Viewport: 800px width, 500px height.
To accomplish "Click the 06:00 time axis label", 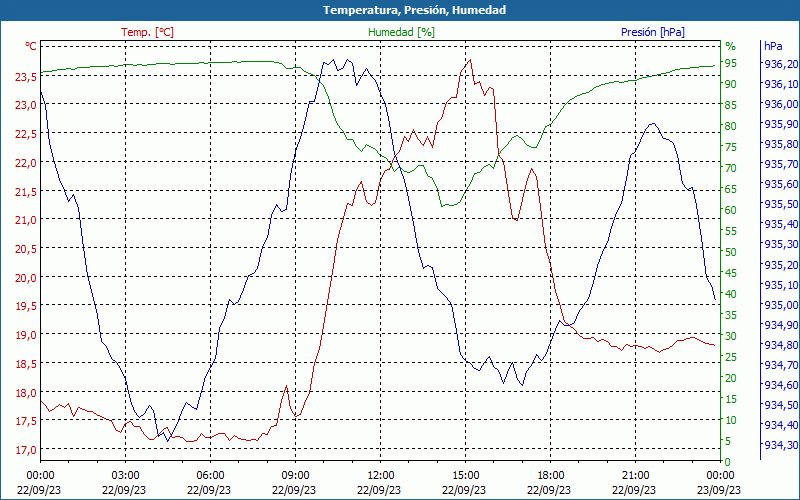I will (210, 476).
